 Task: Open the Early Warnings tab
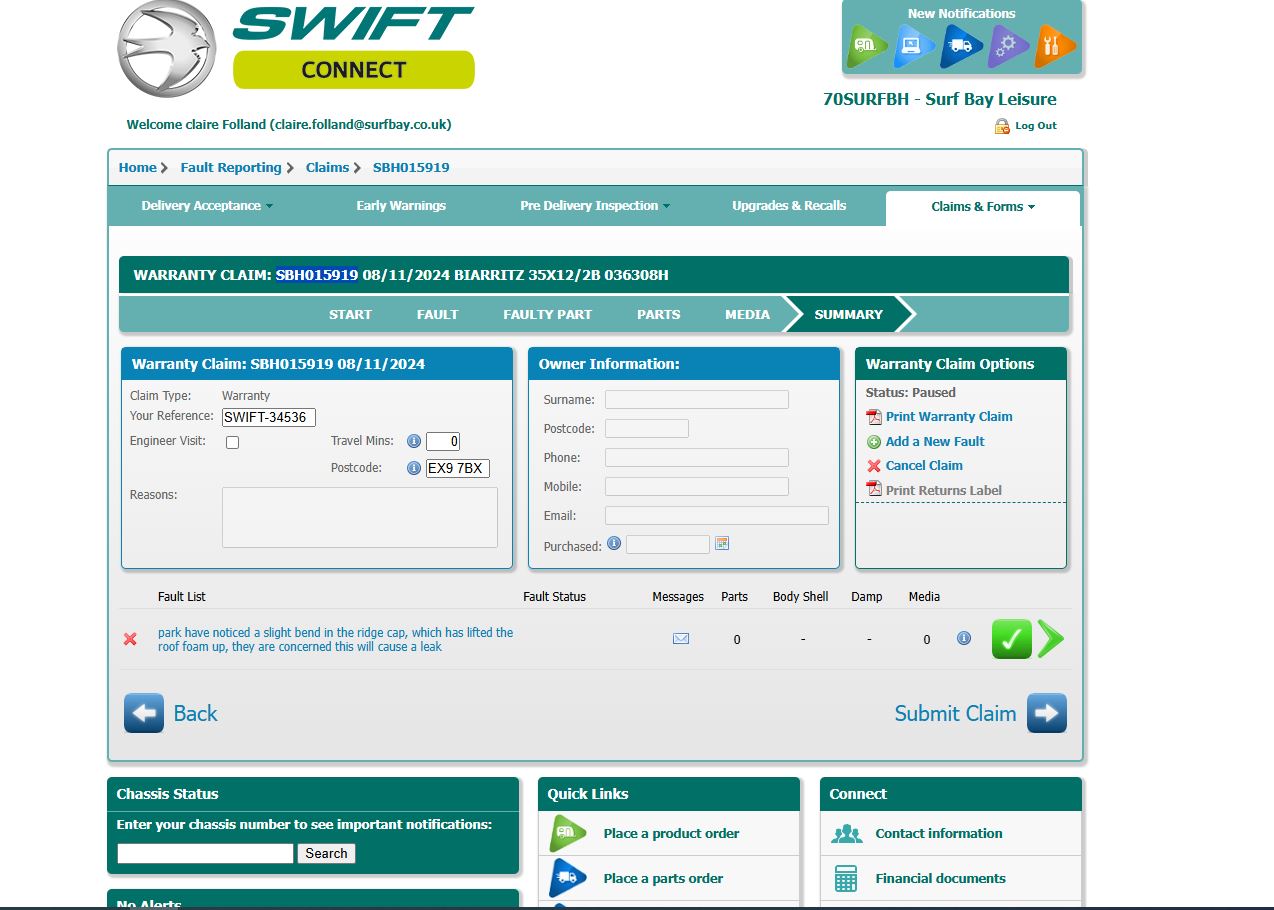pyautogui.click(x=401, y=206)
